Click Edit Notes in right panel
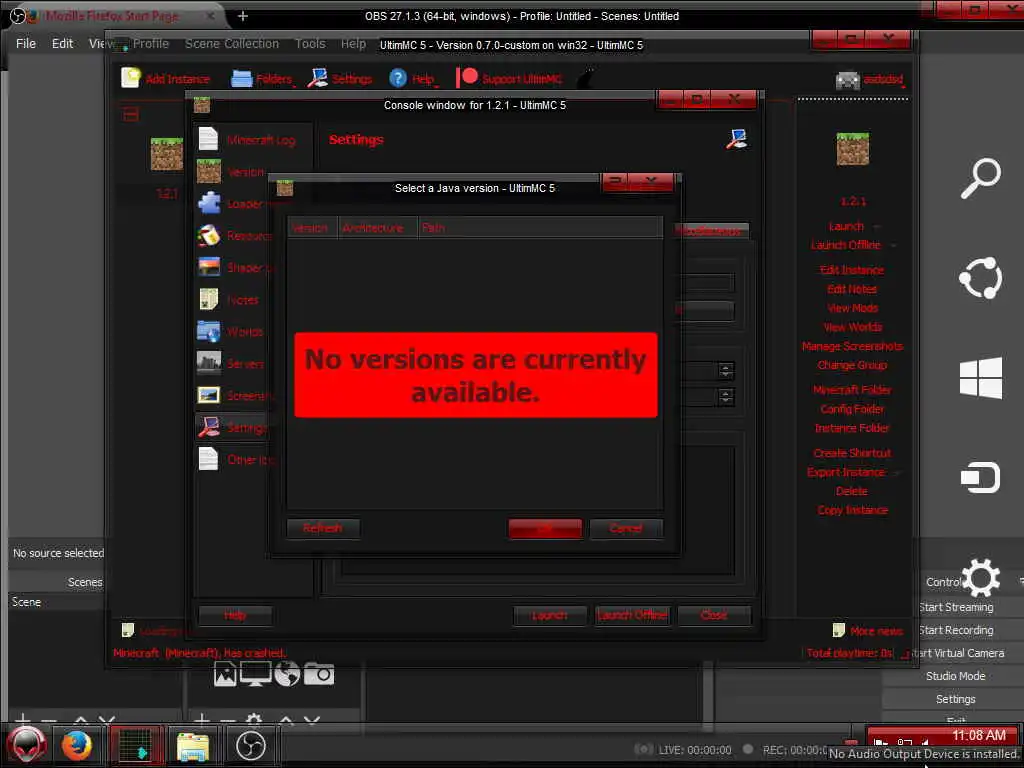1024x768 pixels. tap(852, 289)
